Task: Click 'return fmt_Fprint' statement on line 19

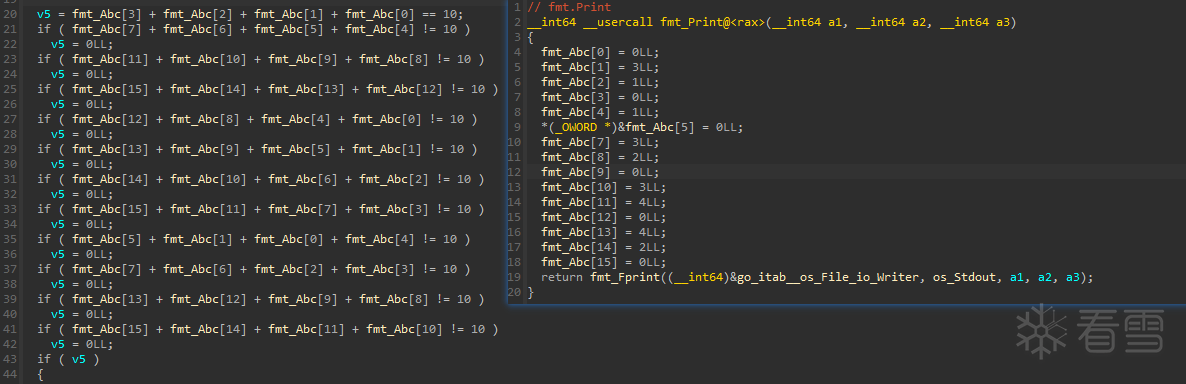Action: 817,277
